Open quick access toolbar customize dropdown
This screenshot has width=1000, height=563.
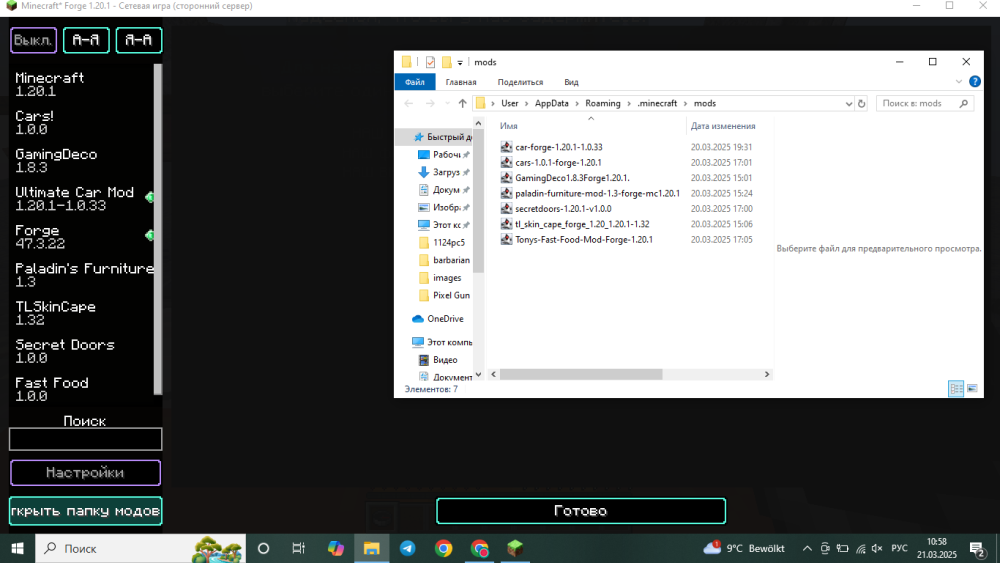click(460, 62)
